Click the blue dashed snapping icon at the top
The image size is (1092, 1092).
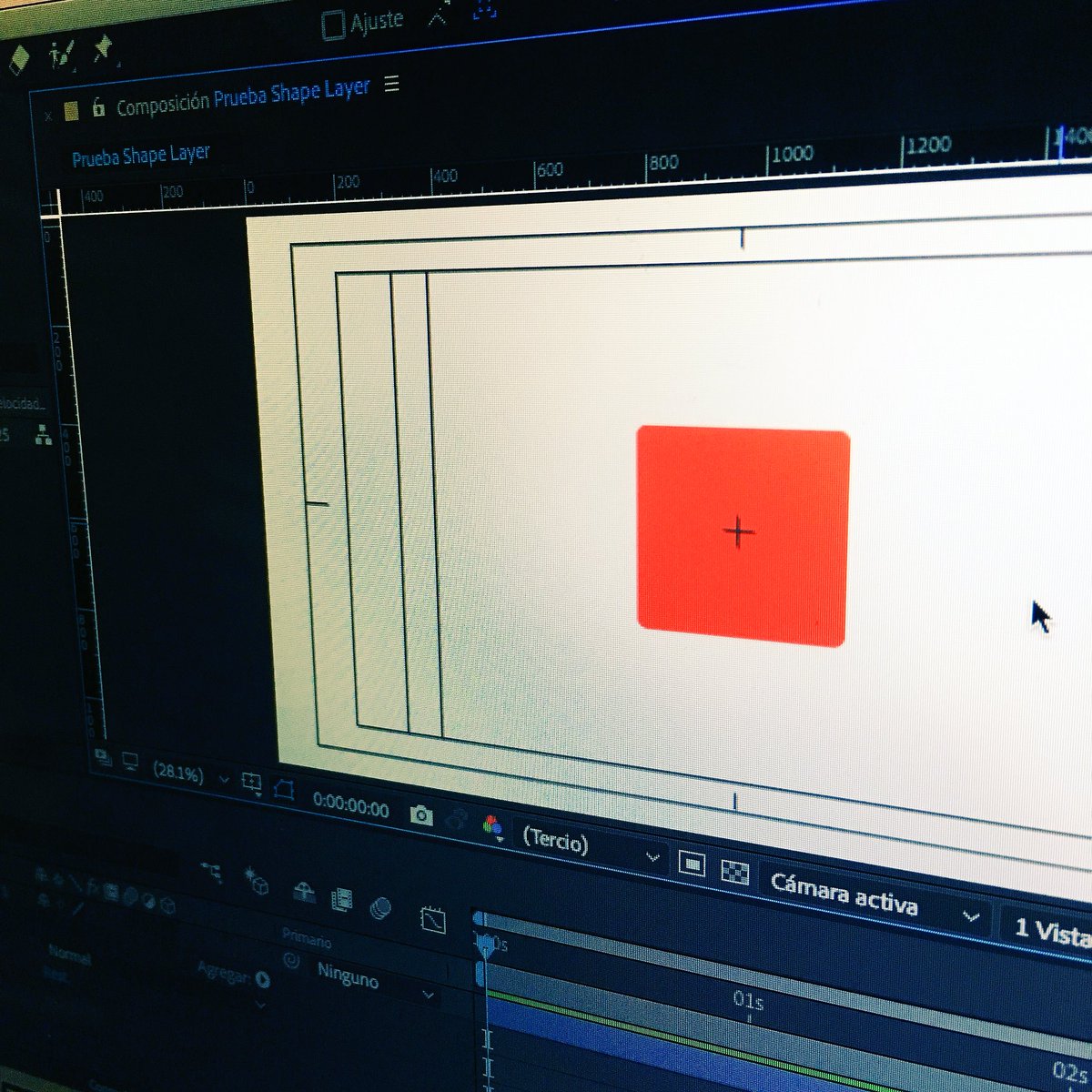pos(484,8)
